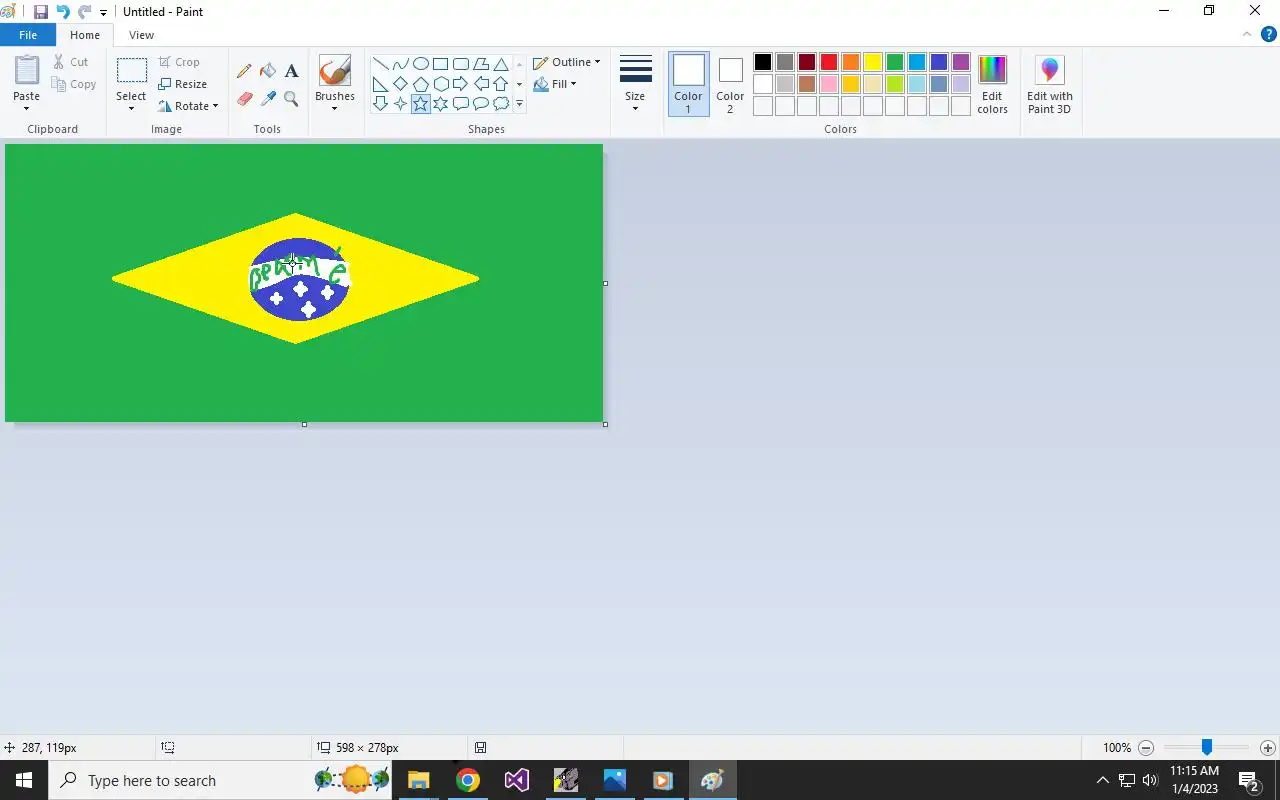The height and width of the screenshot is (800, 1280).
Task: Click the zoom out minus button
Action: point(1146,748)
